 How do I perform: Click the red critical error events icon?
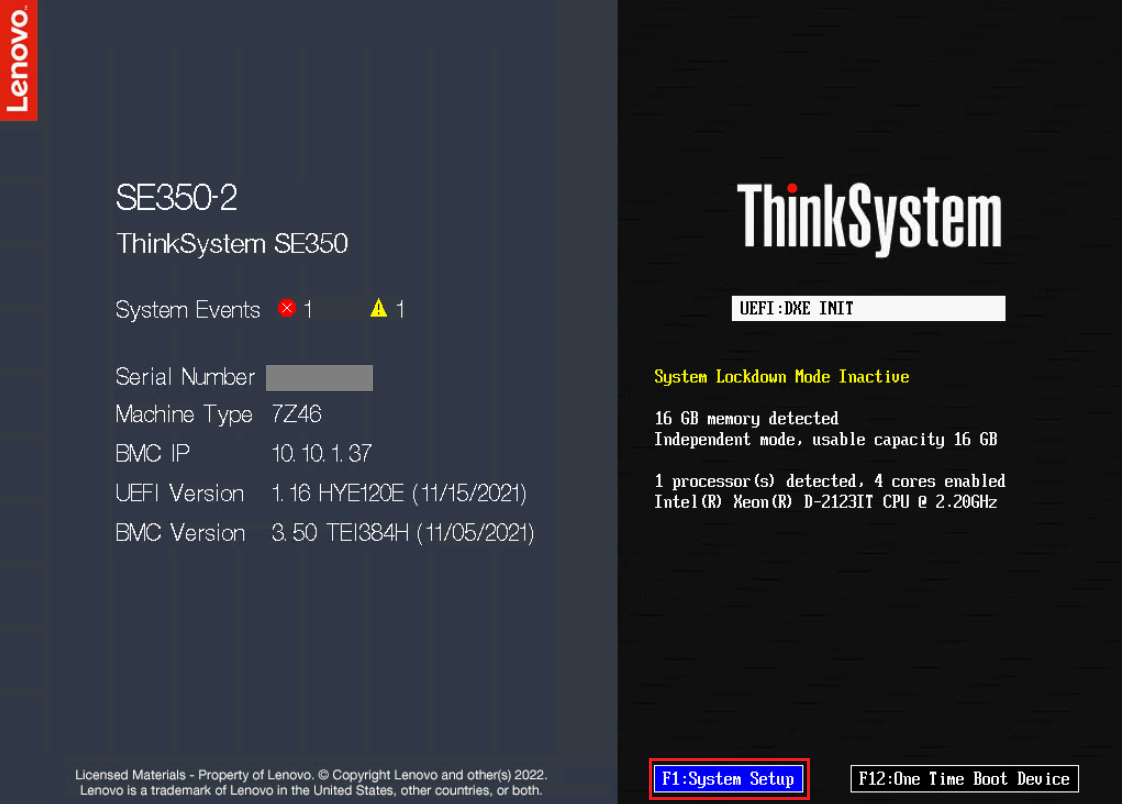click(287, 309)
